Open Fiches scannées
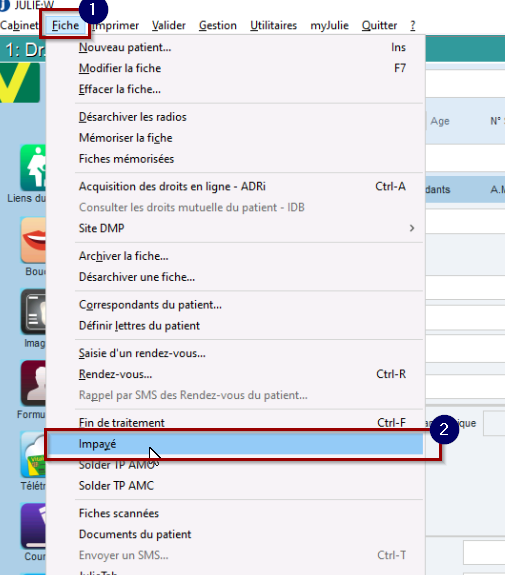The width and height of the screenshot is (505, 575). [235, 513]
